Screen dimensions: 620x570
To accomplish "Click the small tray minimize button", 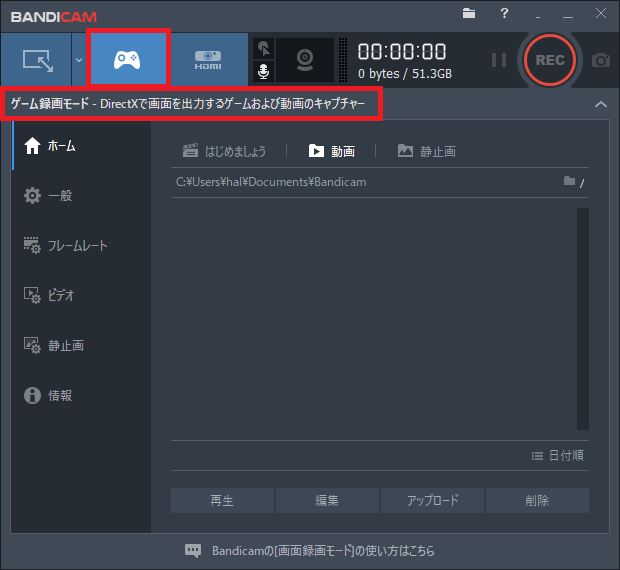I will pyautogui.click(x=538, y=17).
